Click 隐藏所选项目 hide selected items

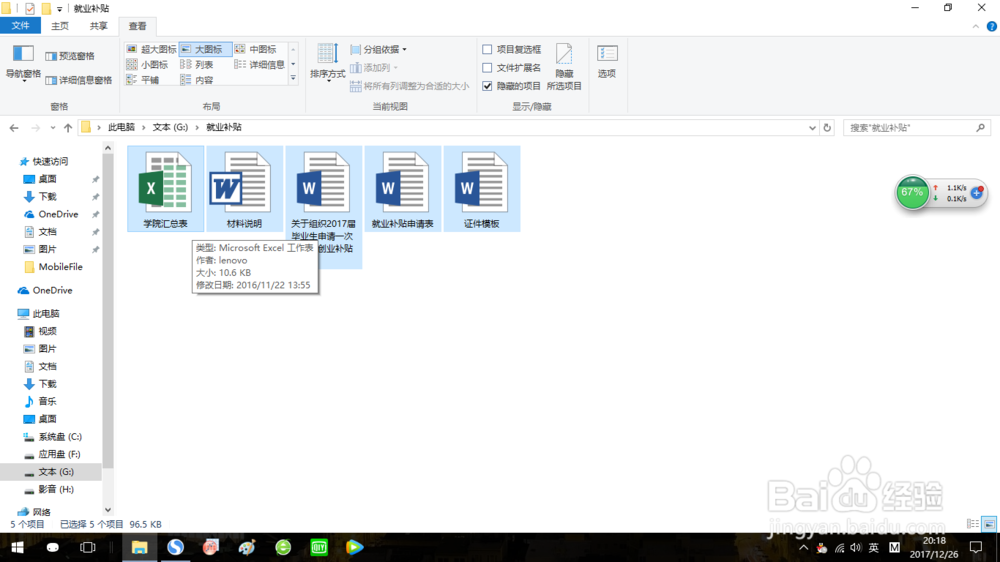pyautogui.click(x=564, y=67)
